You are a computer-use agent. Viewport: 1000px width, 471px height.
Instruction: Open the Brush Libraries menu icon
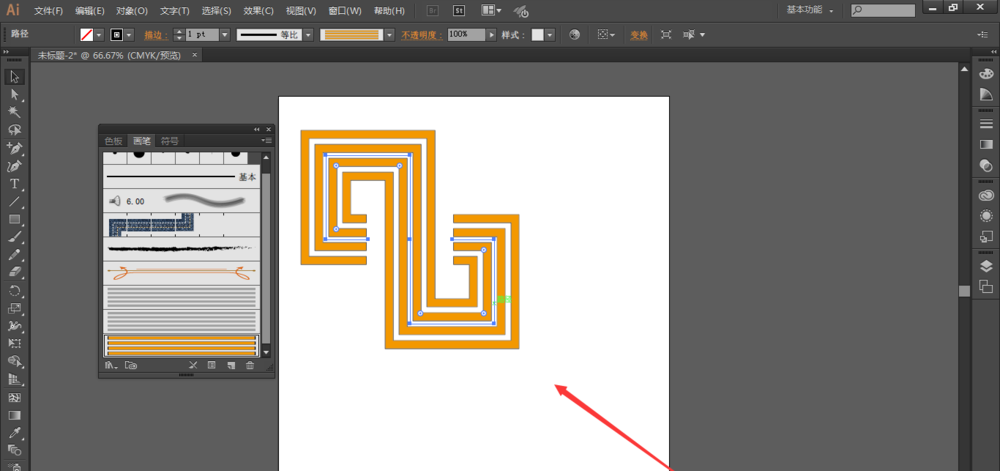tap(112, 365)
